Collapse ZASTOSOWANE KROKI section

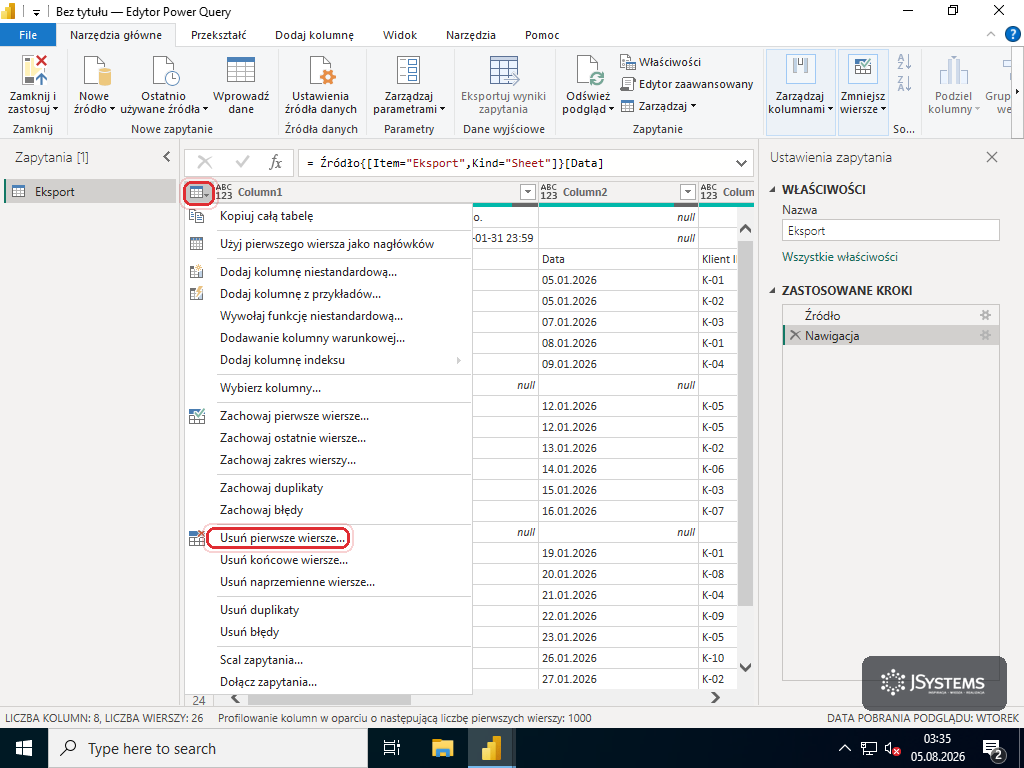pos(774,291)
